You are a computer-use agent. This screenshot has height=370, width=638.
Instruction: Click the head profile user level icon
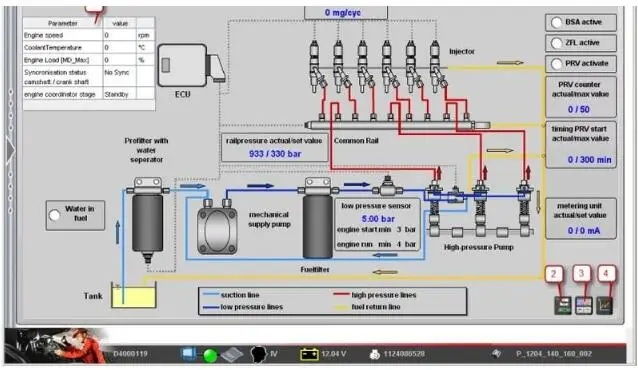258,354
